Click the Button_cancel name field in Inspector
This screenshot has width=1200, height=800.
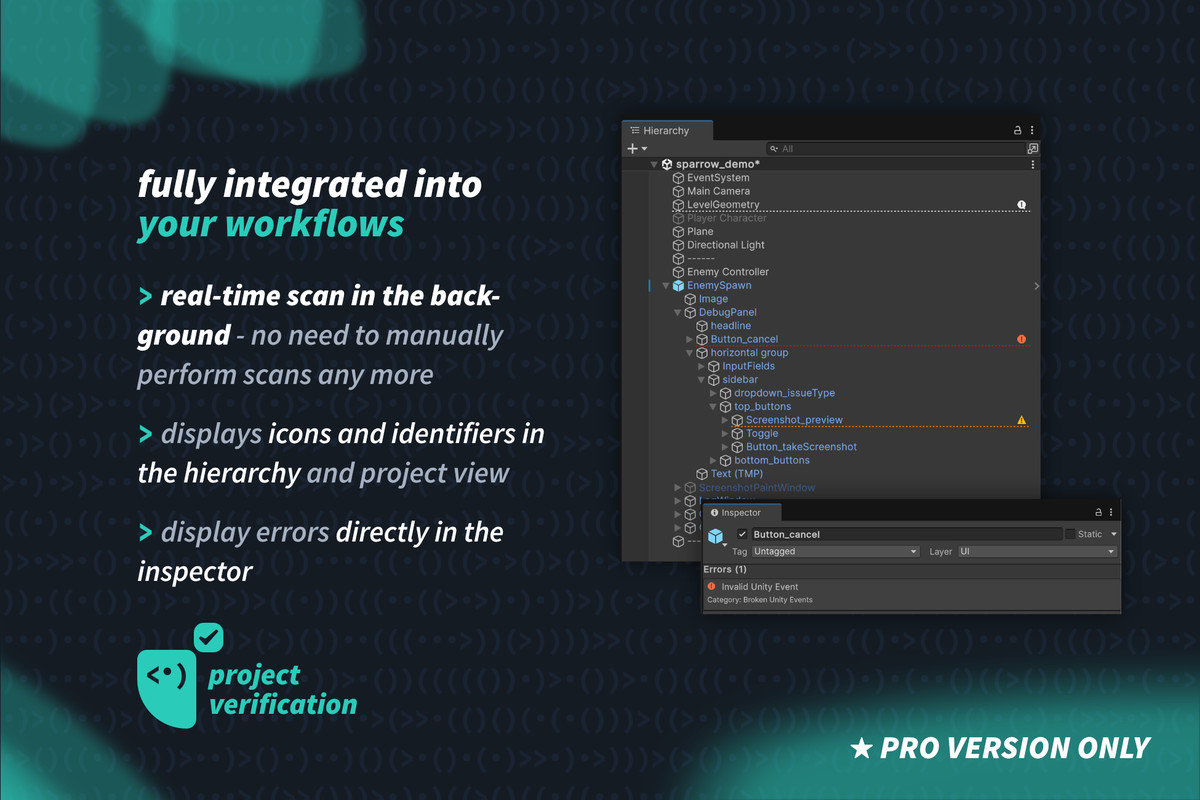[906, 535]
